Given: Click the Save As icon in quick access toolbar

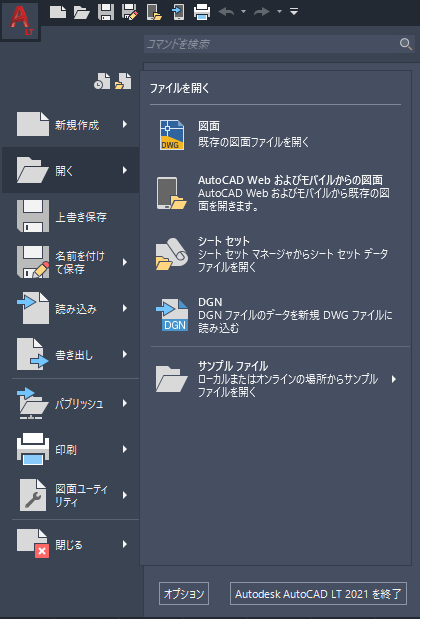Looking at the screenshot, I should (130, 12).
